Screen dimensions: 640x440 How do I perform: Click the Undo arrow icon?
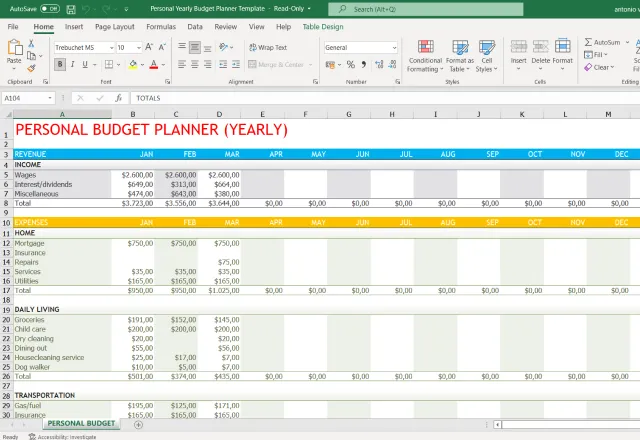[x=86, y=9]
